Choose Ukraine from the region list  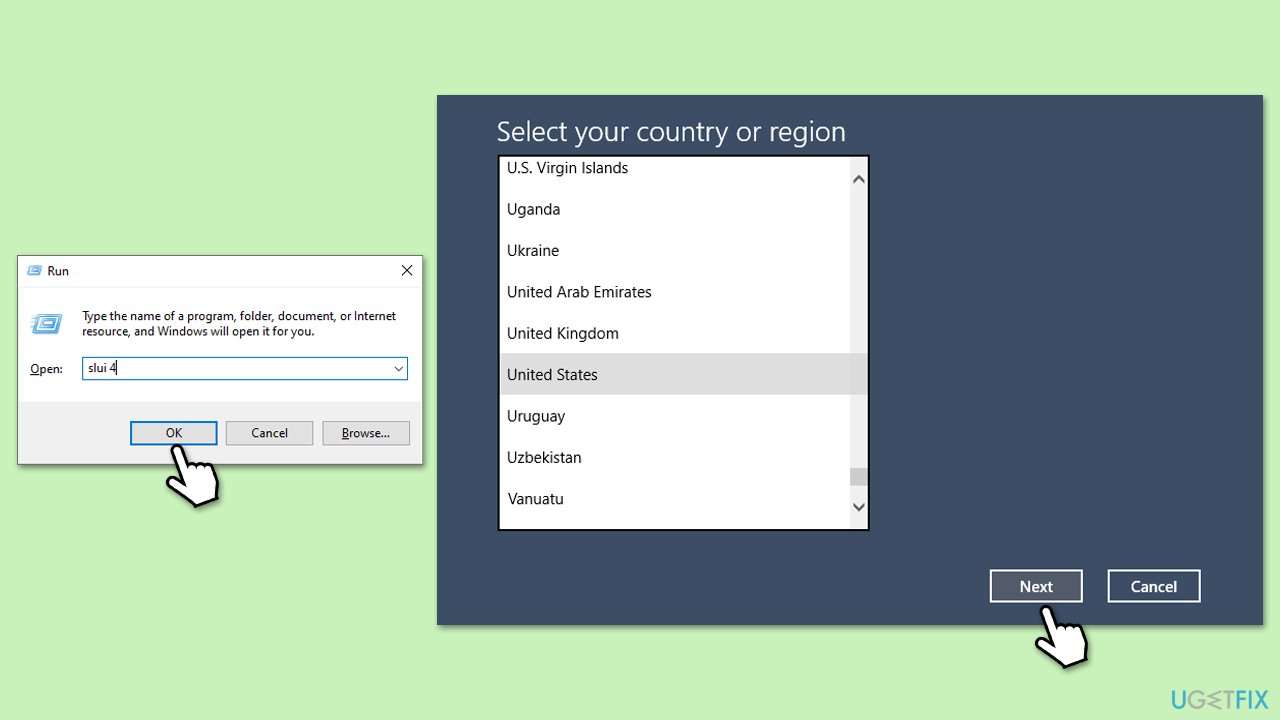point(533,251)
